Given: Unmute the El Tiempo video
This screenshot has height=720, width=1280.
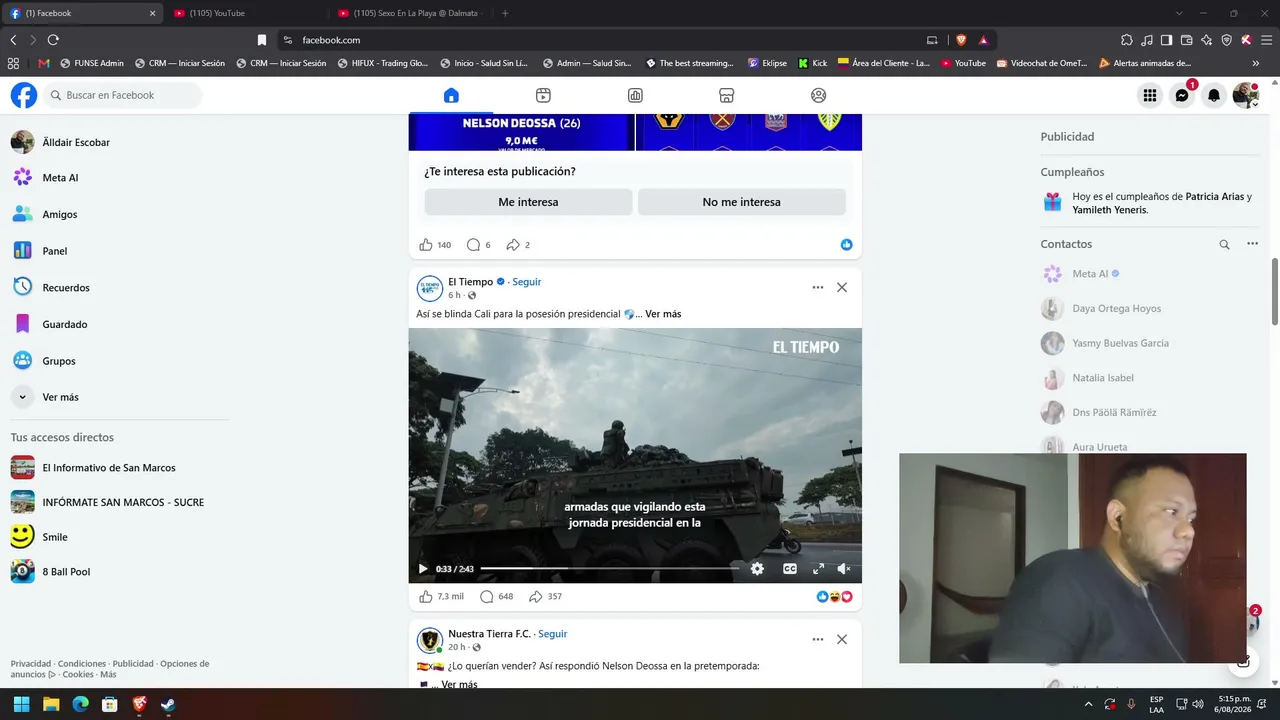Looking at the screenshot, I should 844,569.
